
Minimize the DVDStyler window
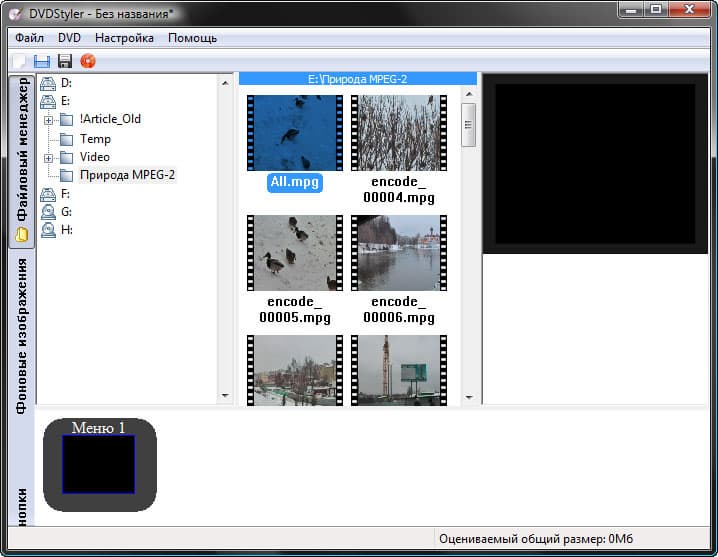631,10
